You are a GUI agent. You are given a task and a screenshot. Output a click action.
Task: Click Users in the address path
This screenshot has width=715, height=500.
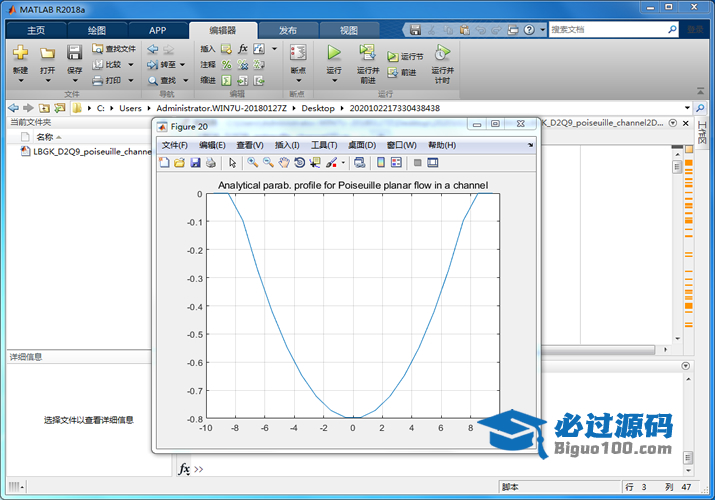[130, 108]
